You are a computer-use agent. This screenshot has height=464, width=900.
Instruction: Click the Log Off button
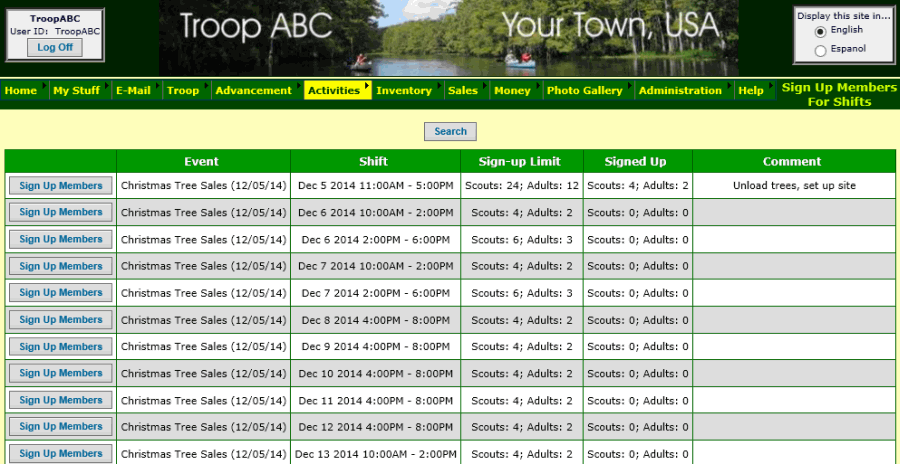pyautogui.click(x=55, y=48)
